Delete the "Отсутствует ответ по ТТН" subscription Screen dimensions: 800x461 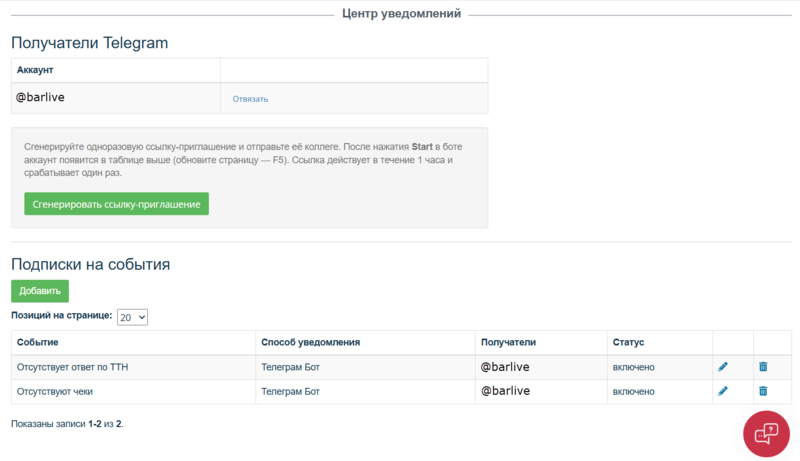[763, 367]
